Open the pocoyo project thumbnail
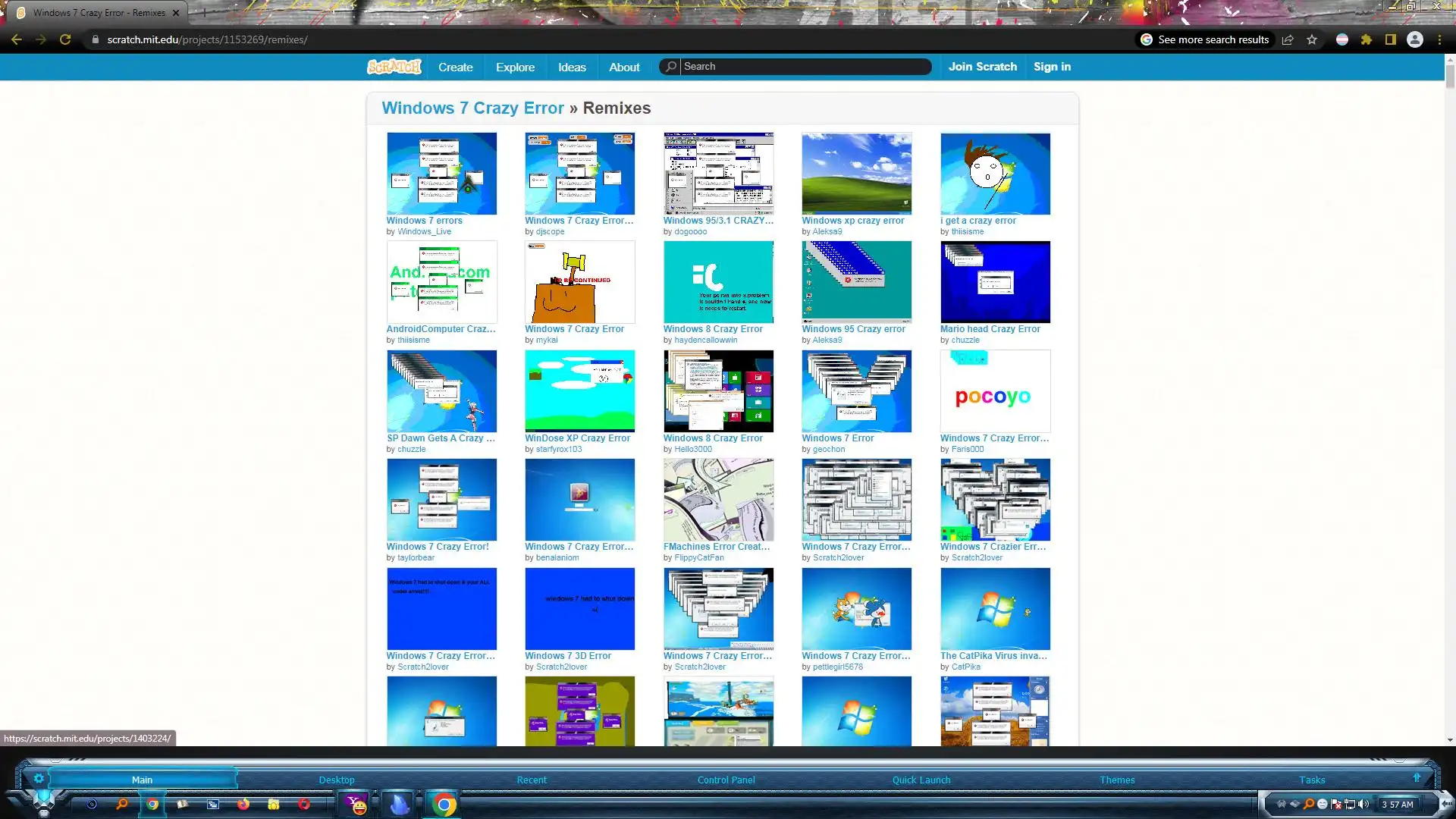The width and height of the screenshot is (1456, 819). point(995,391)
